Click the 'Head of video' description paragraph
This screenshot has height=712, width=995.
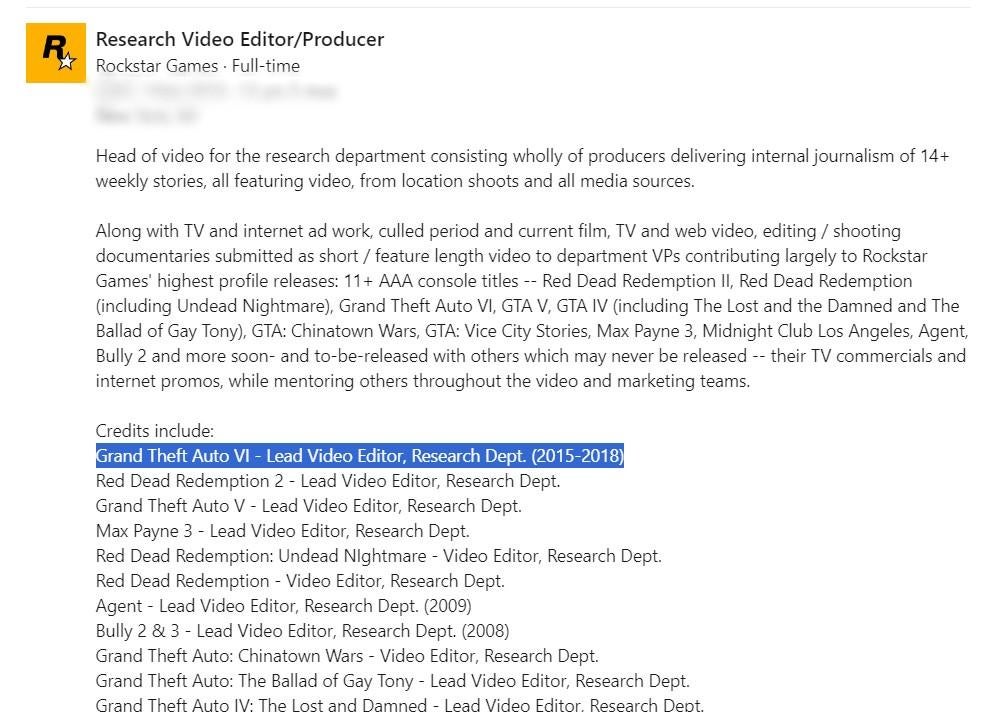[x=520, y=168]
